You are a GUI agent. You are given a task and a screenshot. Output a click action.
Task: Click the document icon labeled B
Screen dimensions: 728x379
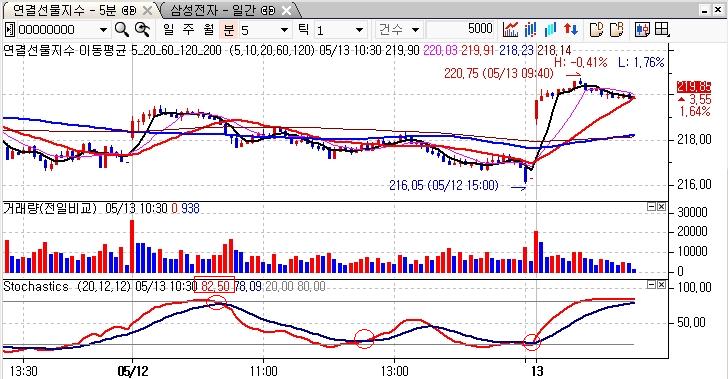(616, 29)
